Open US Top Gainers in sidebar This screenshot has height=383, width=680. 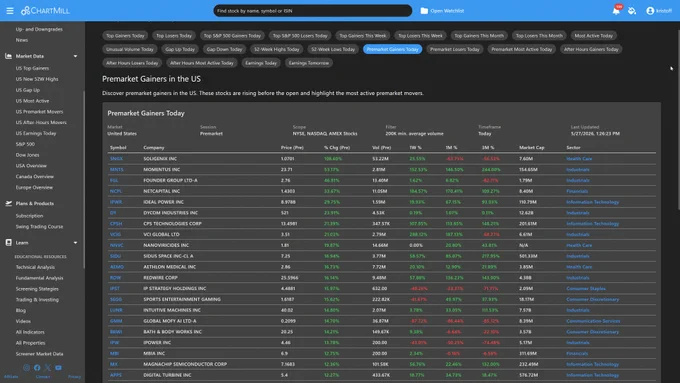coord(33,68)
